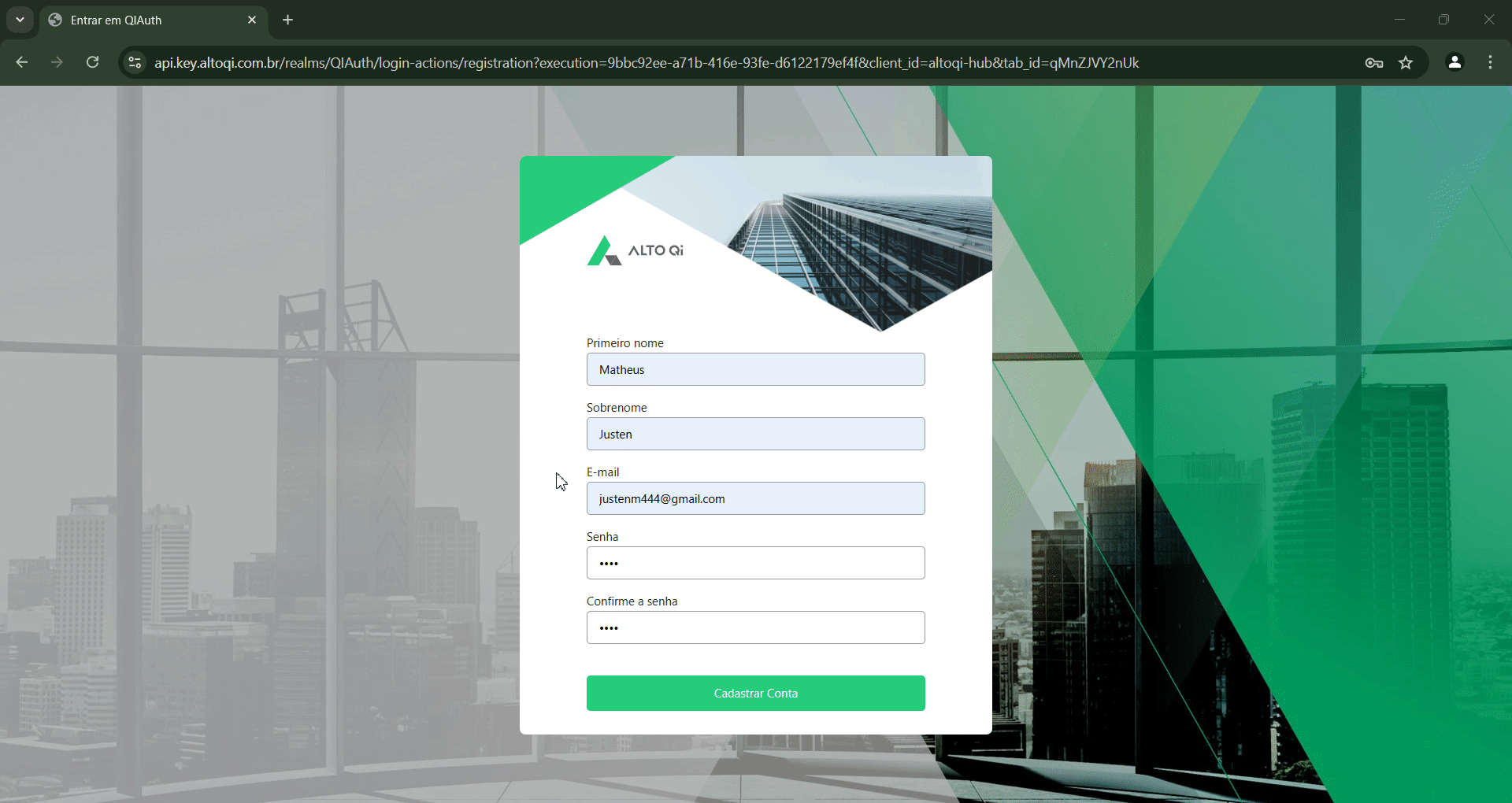Click the Confirme a senha field
The height and width of the screenshot is (803, 1512).
point(755,627)
